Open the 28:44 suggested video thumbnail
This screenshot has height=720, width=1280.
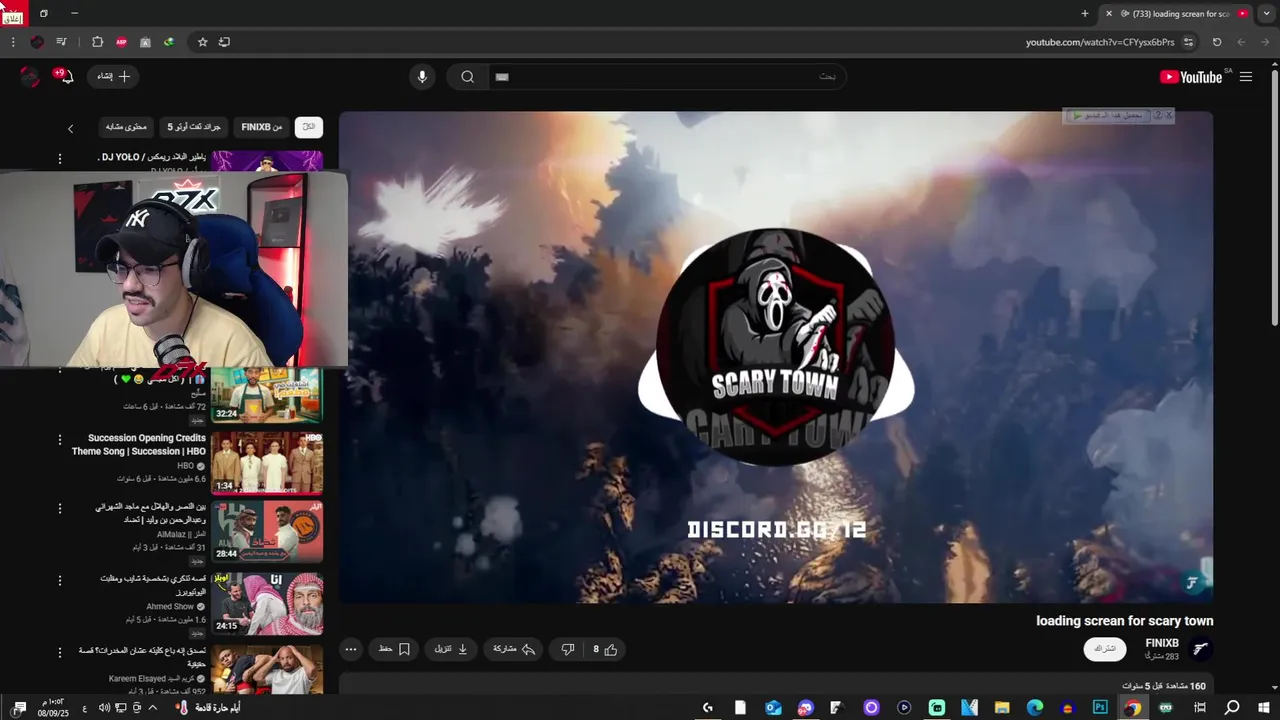[267, 531]
